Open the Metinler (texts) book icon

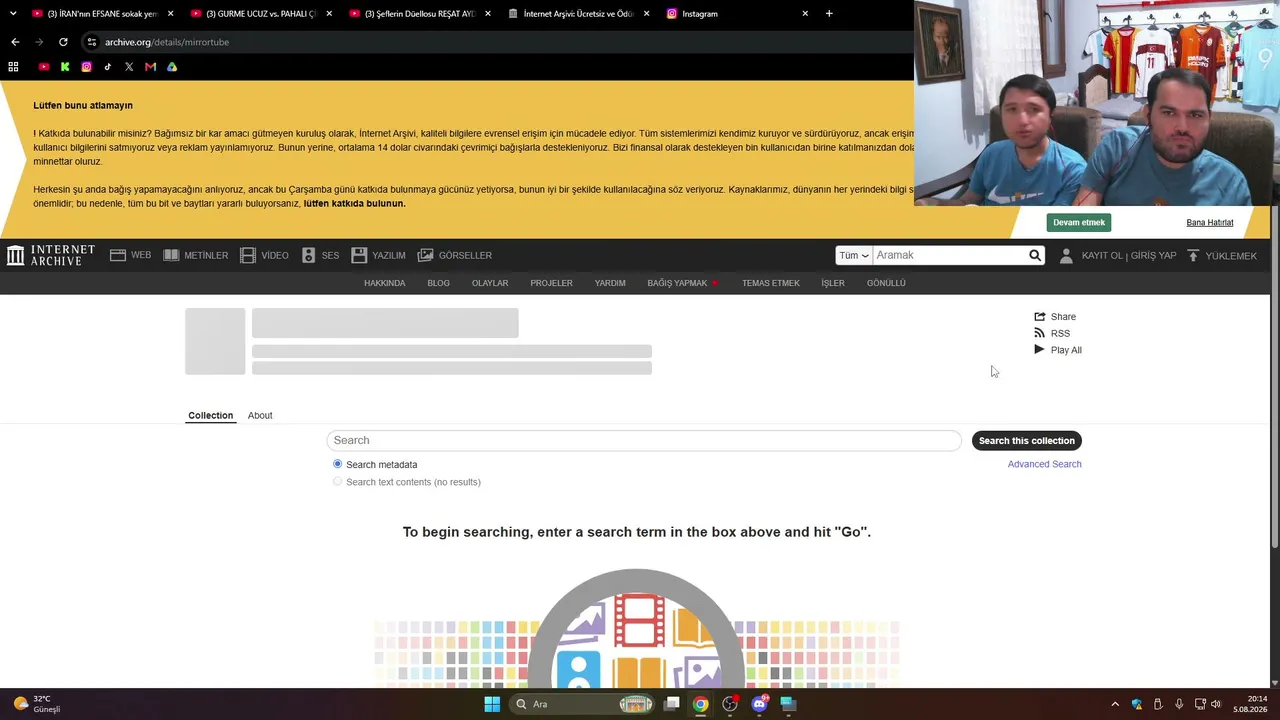171,255
